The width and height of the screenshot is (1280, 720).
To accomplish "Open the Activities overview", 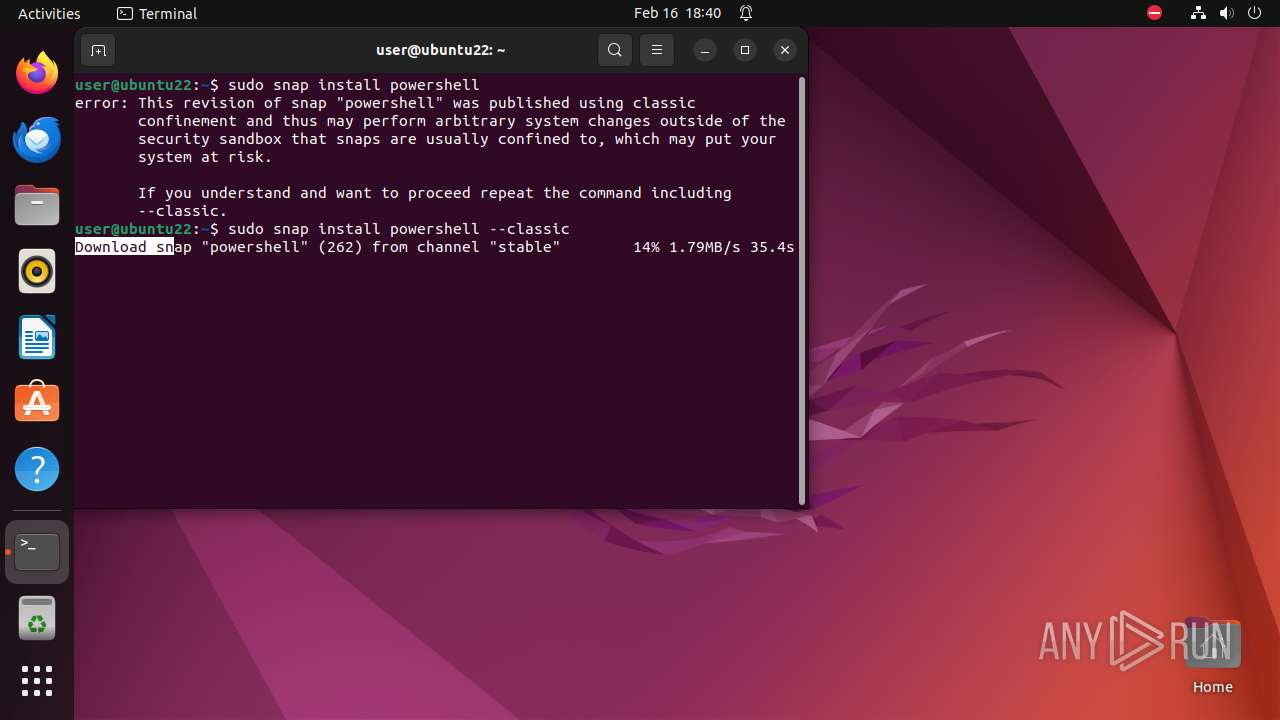I will click(49, 13).
